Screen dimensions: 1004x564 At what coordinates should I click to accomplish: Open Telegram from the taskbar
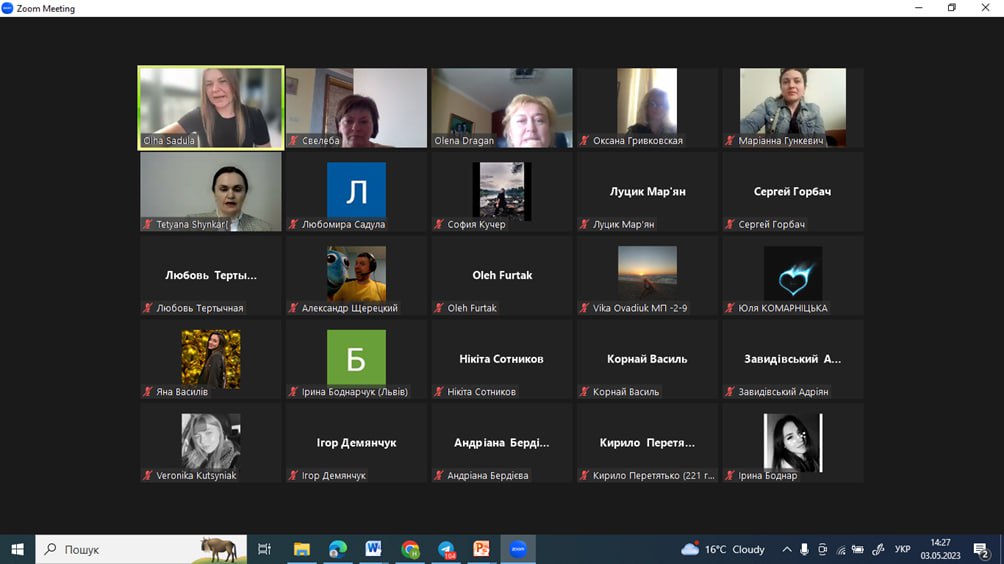pos(446,549)
